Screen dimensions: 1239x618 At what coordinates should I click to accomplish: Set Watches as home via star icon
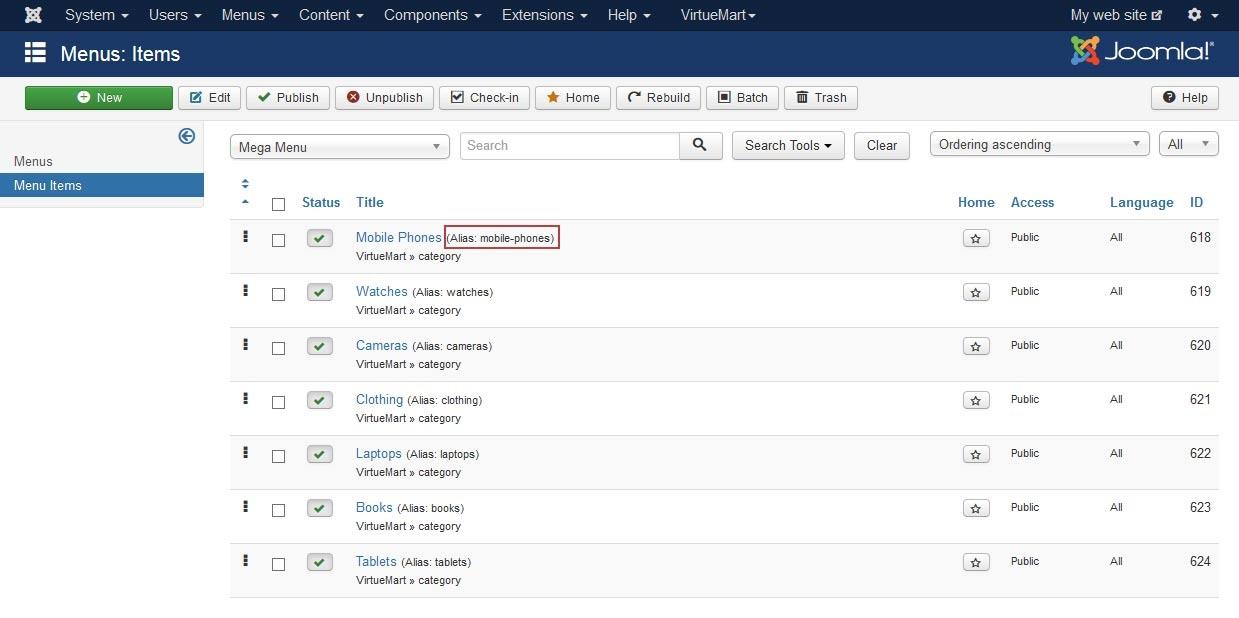[x=976, y=292]
